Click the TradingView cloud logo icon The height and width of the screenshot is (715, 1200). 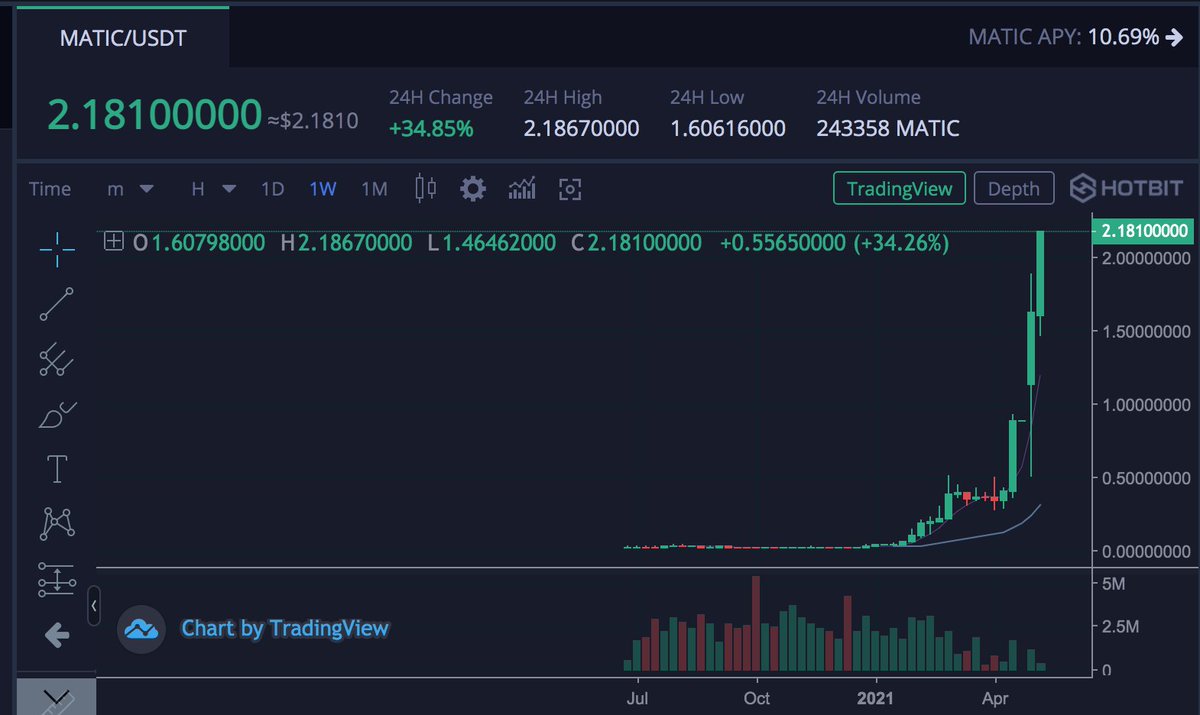click(x=141, y=628)
